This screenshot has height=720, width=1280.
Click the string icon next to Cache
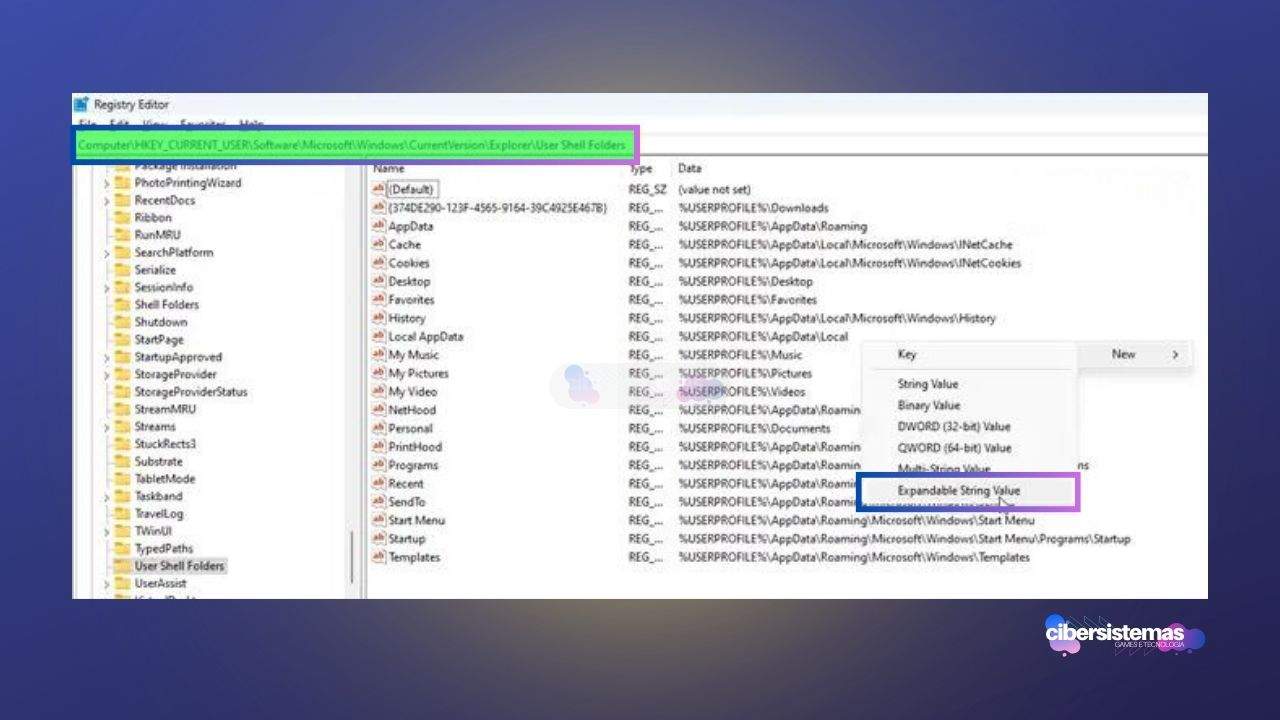point(378,244)
